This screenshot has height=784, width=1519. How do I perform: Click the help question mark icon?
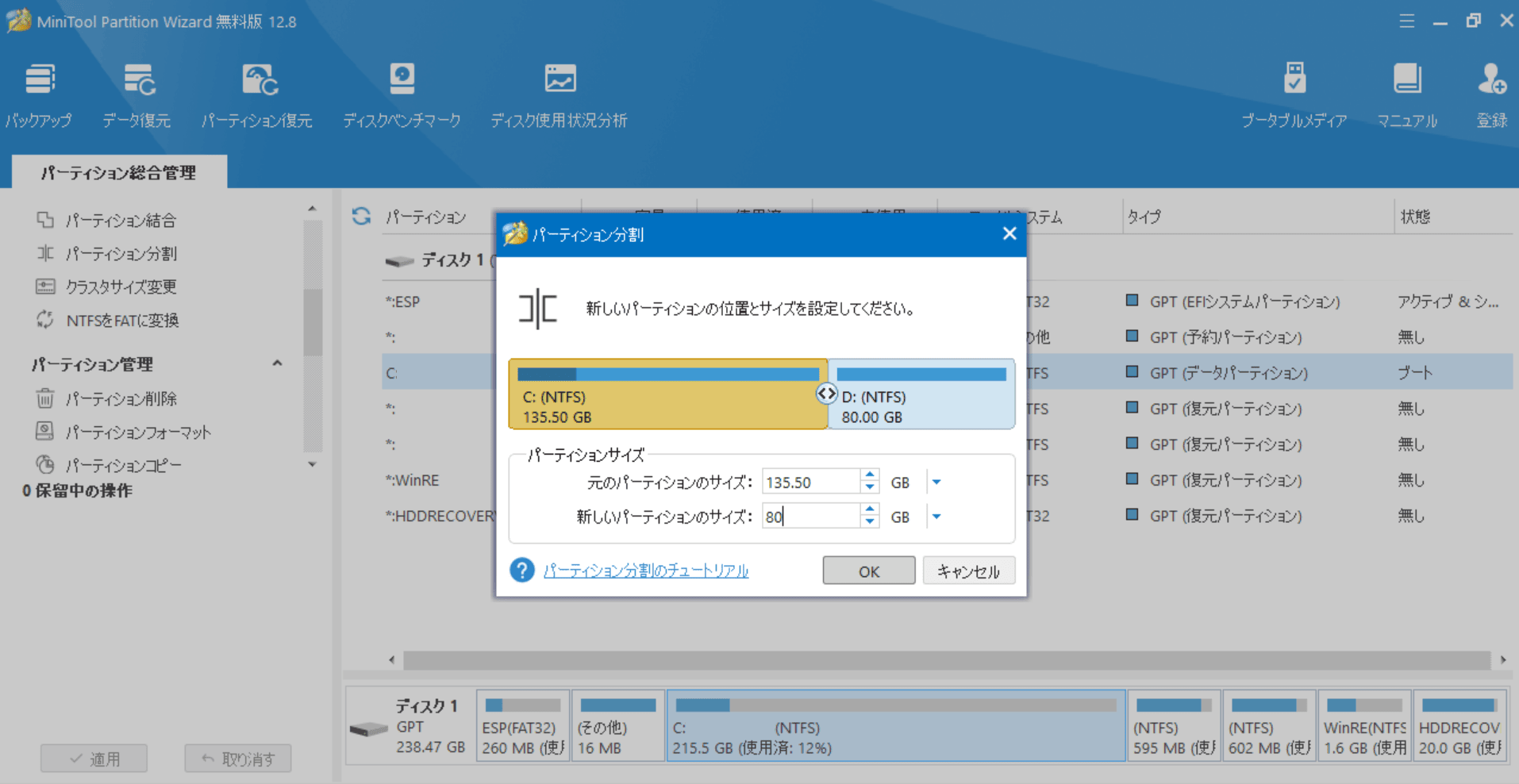[521, 570]
